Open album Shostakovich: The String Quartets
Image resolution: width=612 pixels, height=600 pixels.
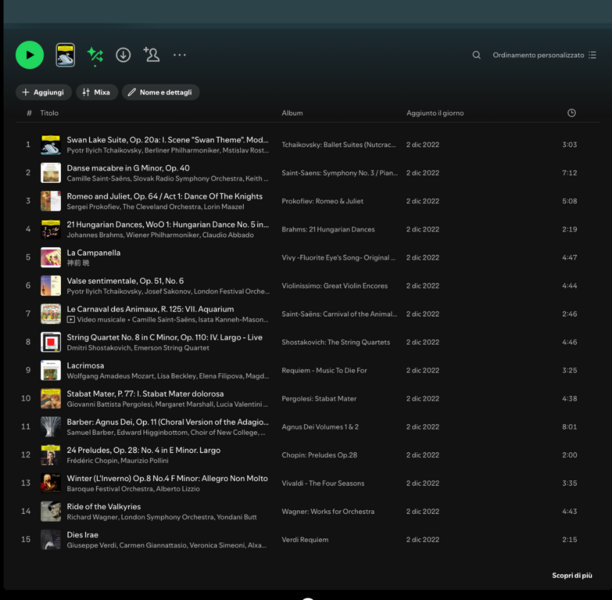(x=336, y=342)
